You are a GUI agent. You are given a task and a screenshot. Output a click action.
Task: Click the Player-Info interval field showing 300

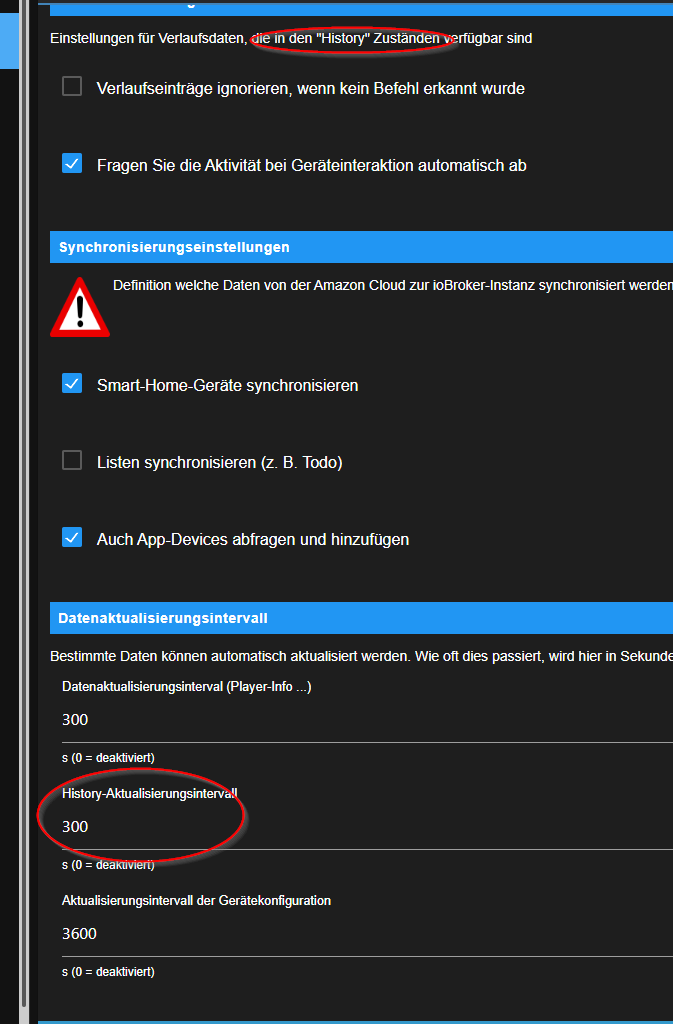pos(360,720)
